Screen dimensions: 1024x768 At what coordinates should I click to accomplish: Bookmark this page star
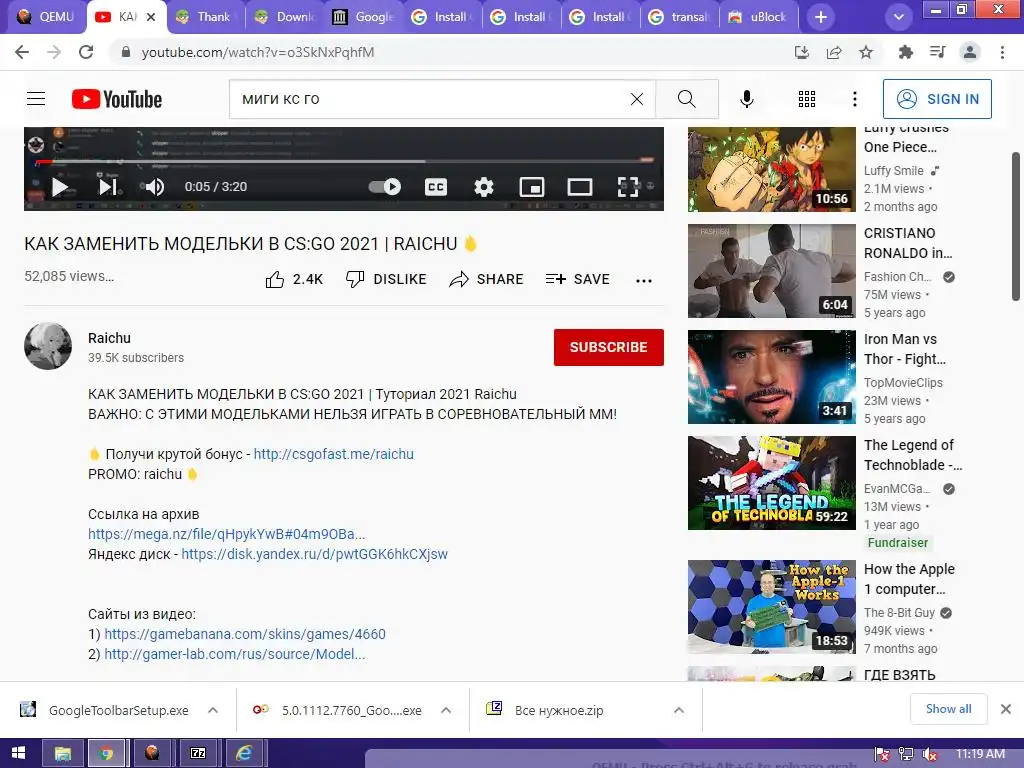(865, 52)
